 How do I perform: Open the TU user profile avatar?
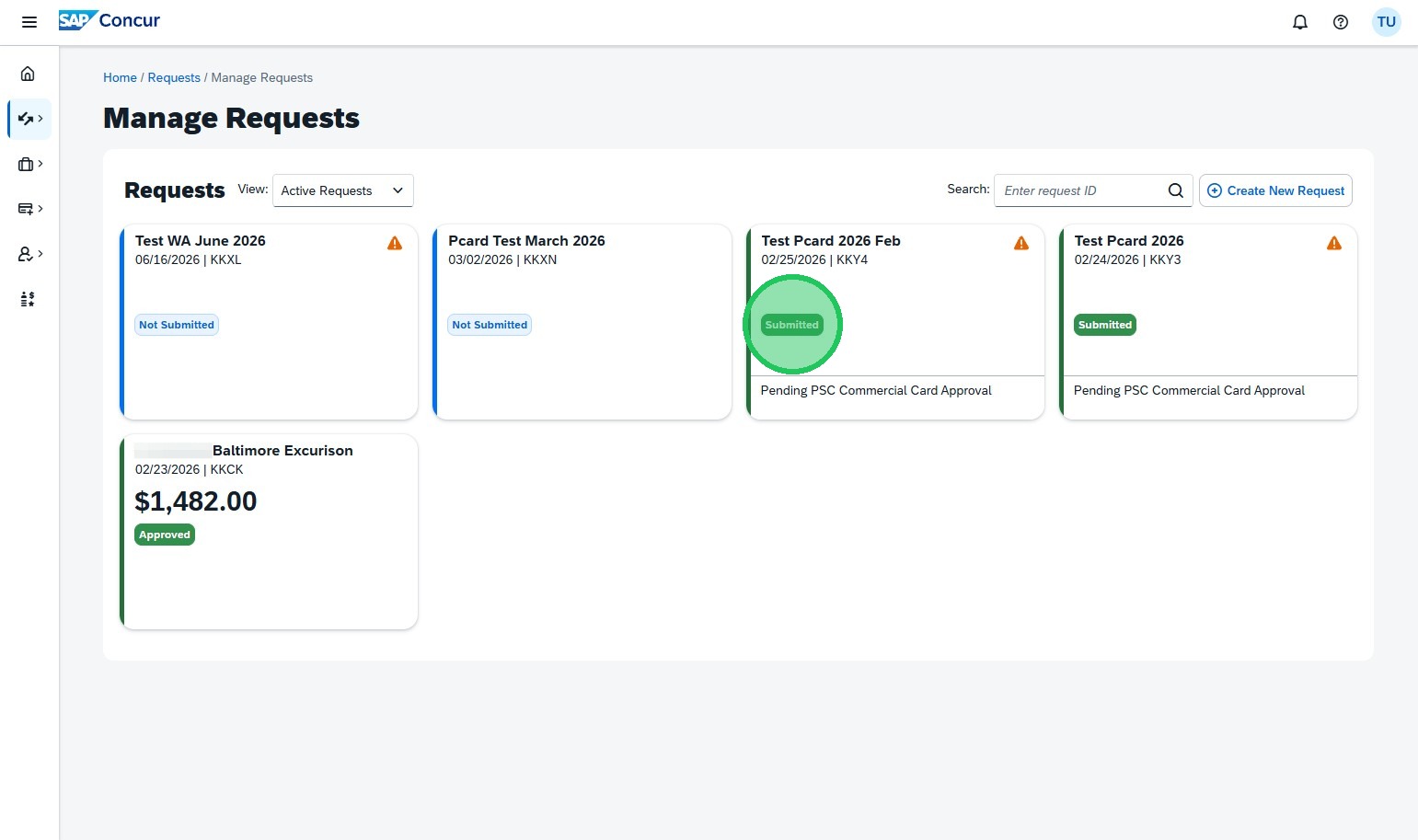1387,22
